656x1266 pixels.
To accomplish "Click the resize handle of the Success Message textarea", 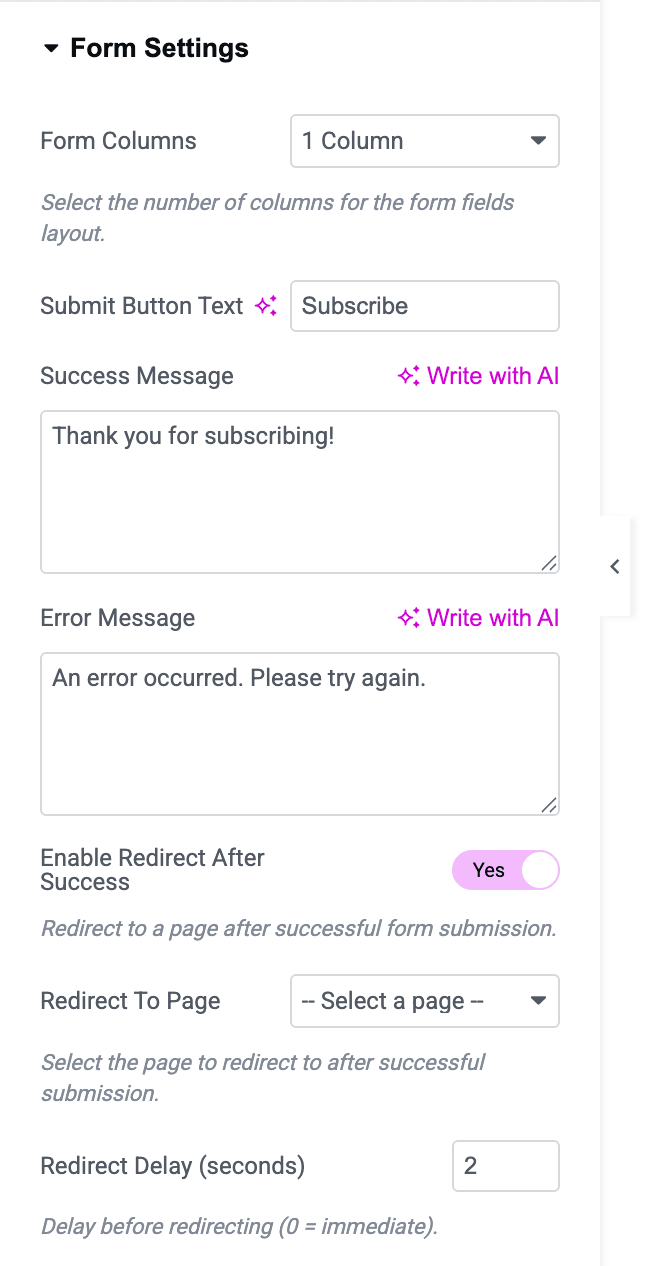I will click(x=549, y=563).
